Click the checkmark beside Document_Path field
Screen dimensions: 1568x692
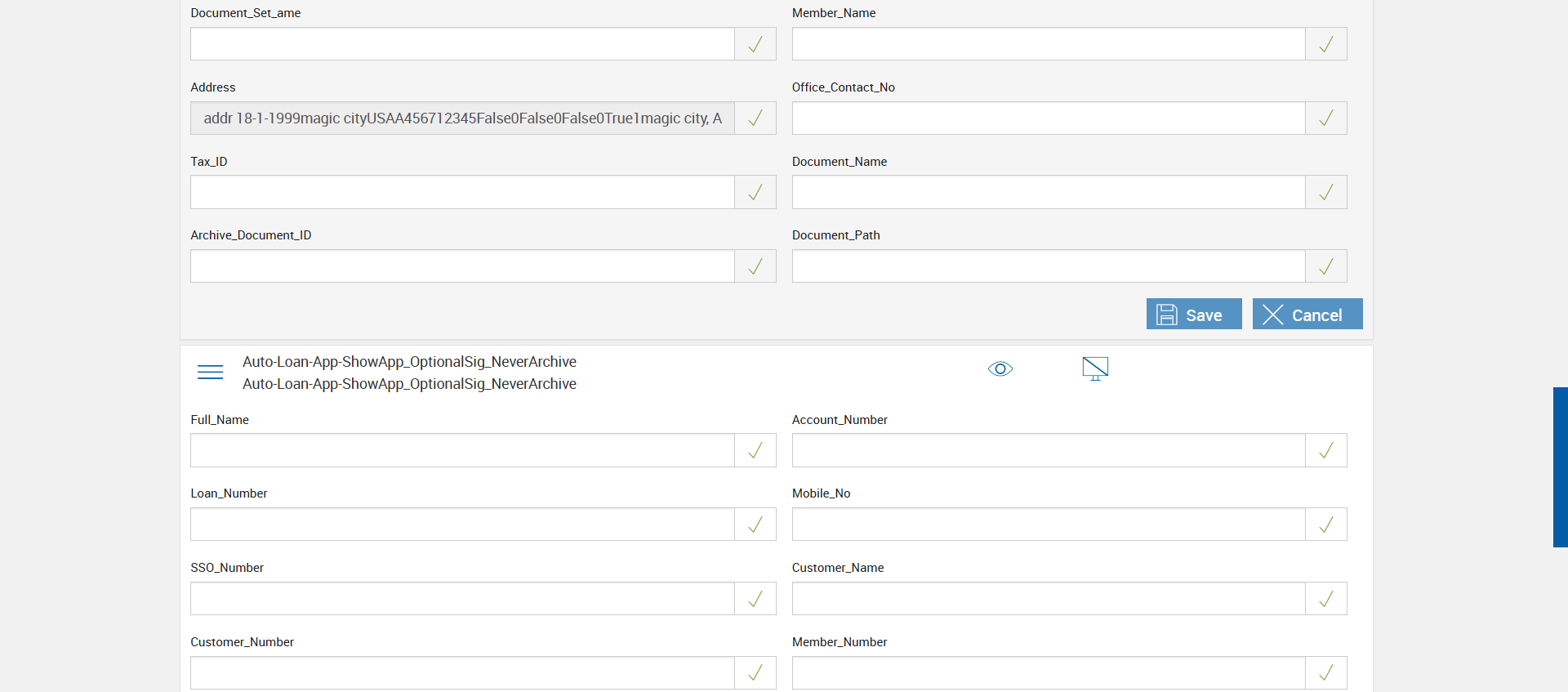[x=1325, y=266]
